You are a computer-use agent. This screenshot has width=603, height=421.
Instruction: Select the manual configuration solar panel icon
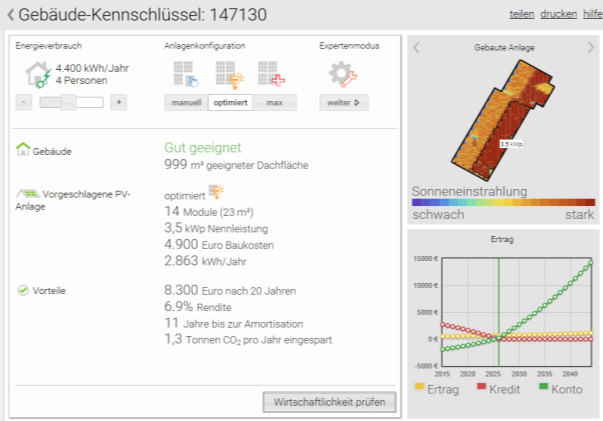coord(186,74)
